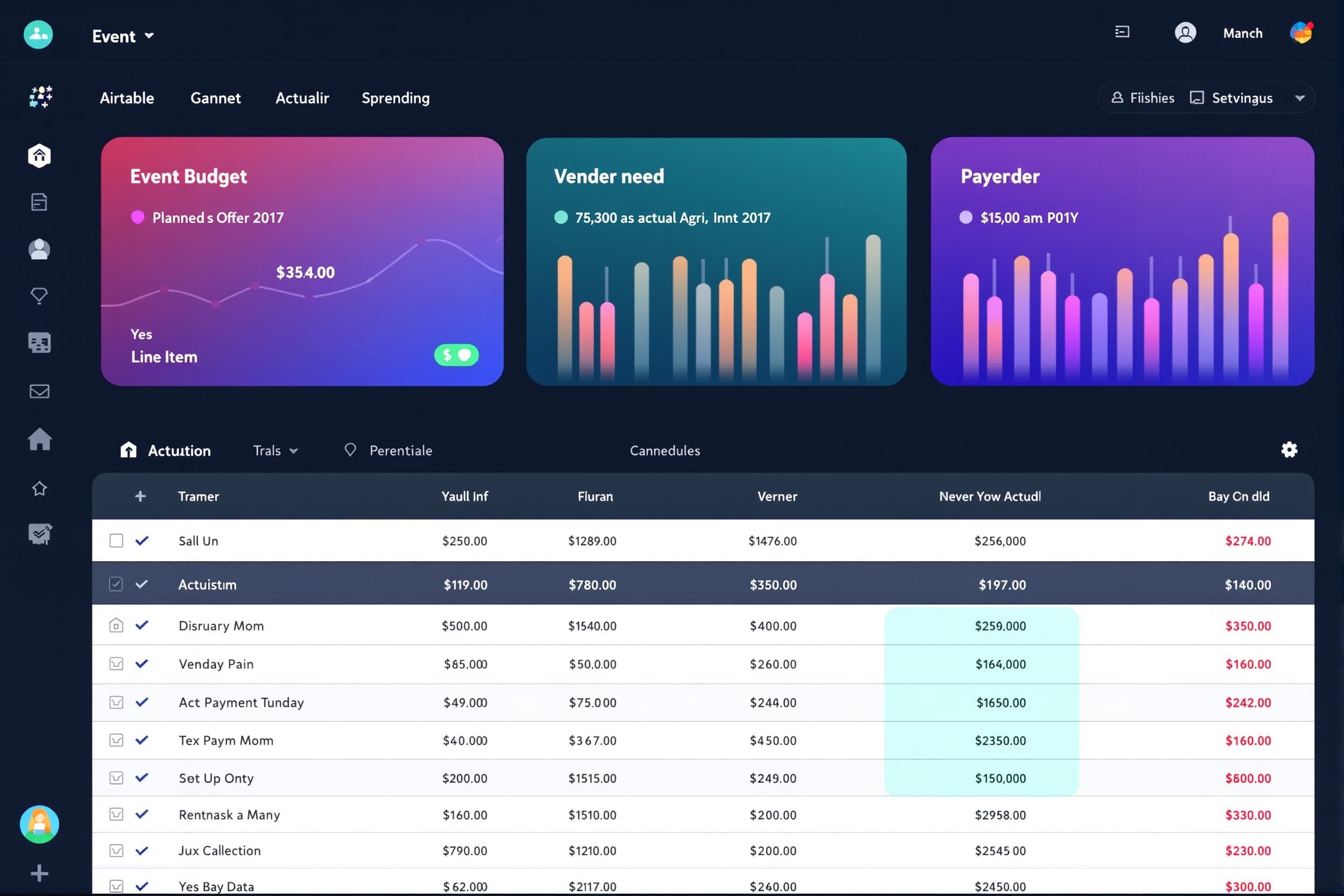Select the hexagon home icon in sidebar
This screenshot has width=1344, height=896.
[39, 156]
